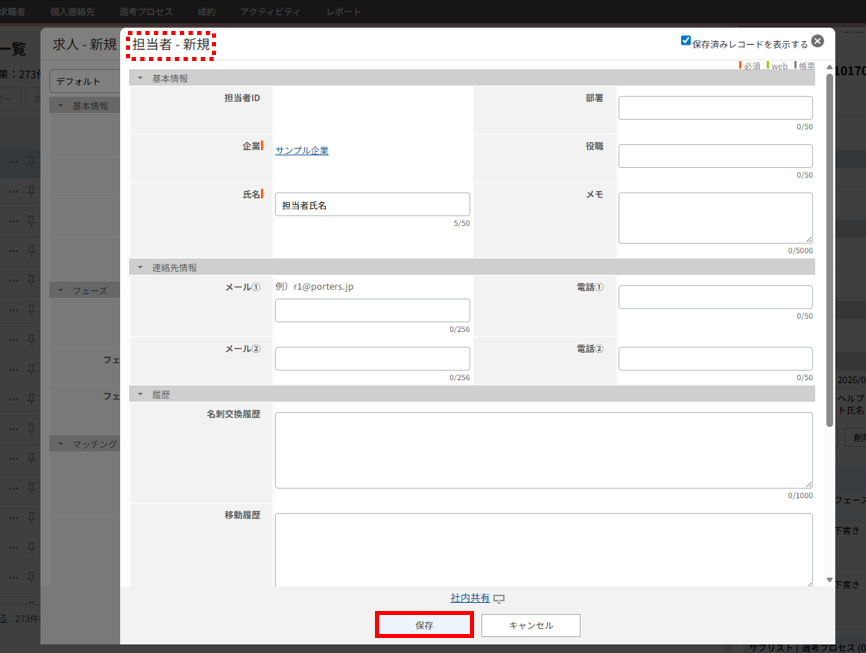The width and height of the screenshot is (866, 653).
Task: Collapse the 基本情報 section
Action: click(x=141, y=78)
